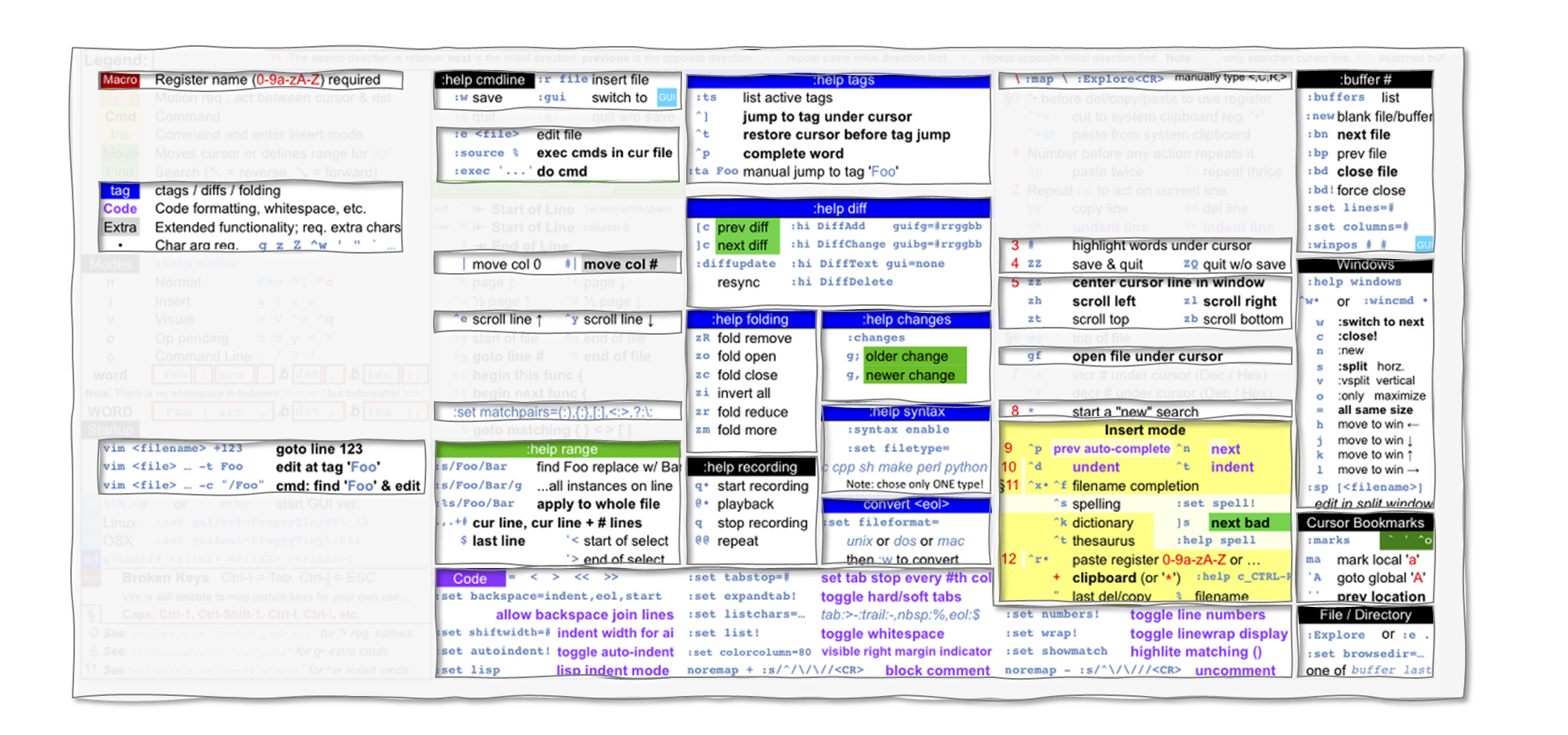Click the 'prev auto-complete' insert mode entry

(x=1111, y=449)
